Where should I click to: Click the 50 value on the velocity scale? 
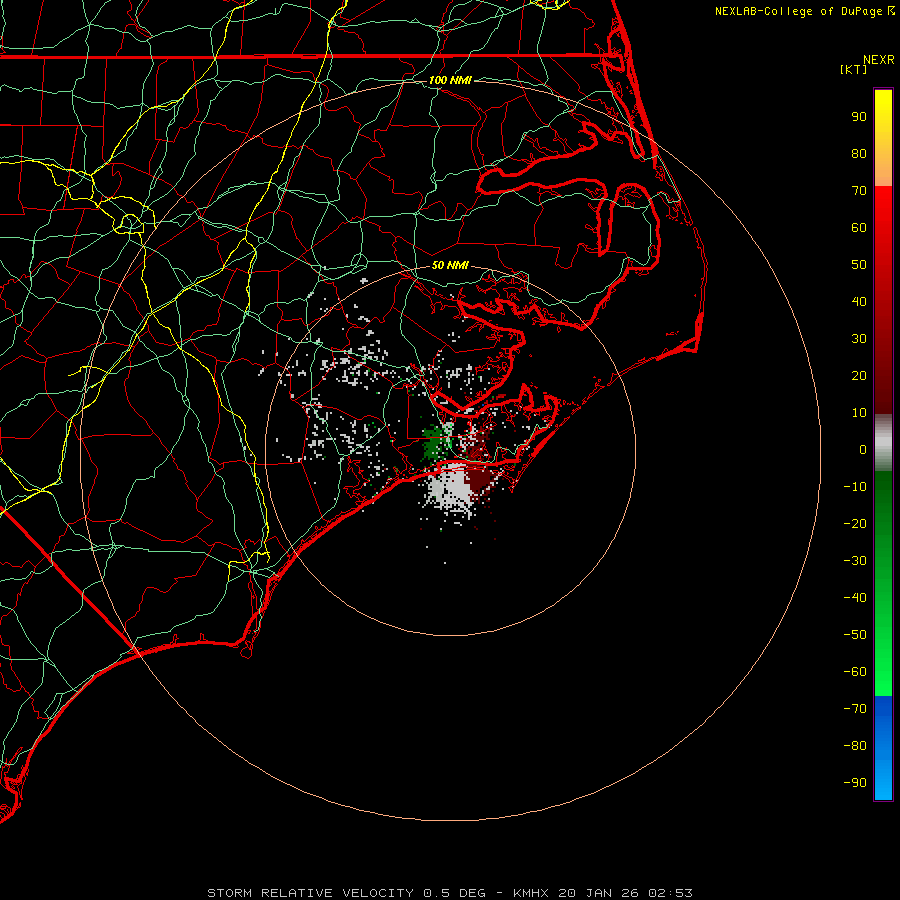(859, 265)
